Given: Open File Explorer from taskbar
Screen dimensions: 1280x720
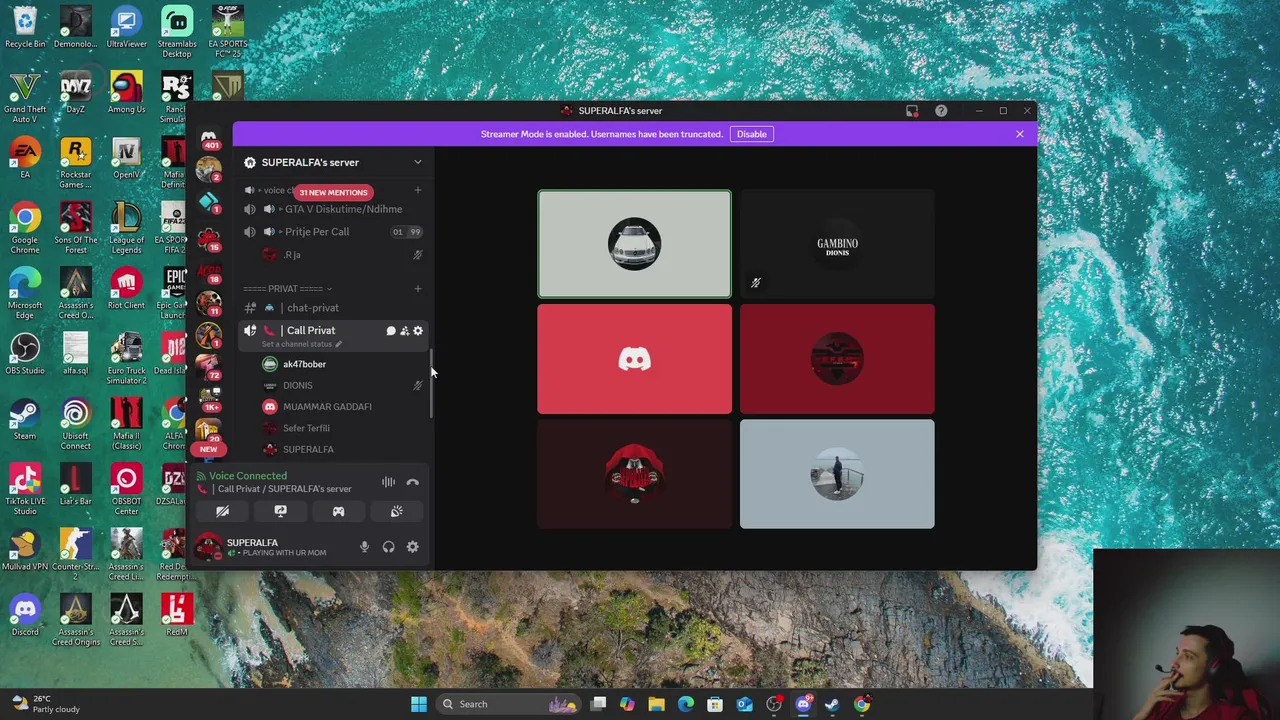Looking at the screenshot, I should (x=656, y=704).
